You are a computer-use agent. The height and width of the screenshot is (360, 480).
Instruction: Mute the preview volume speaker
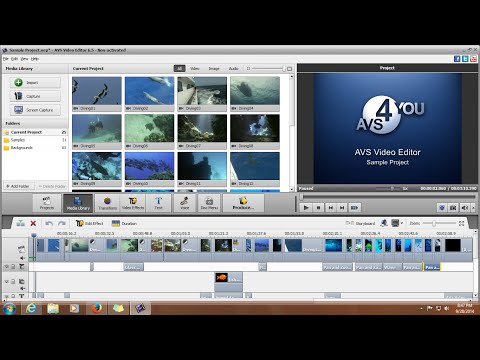(464, 208)
